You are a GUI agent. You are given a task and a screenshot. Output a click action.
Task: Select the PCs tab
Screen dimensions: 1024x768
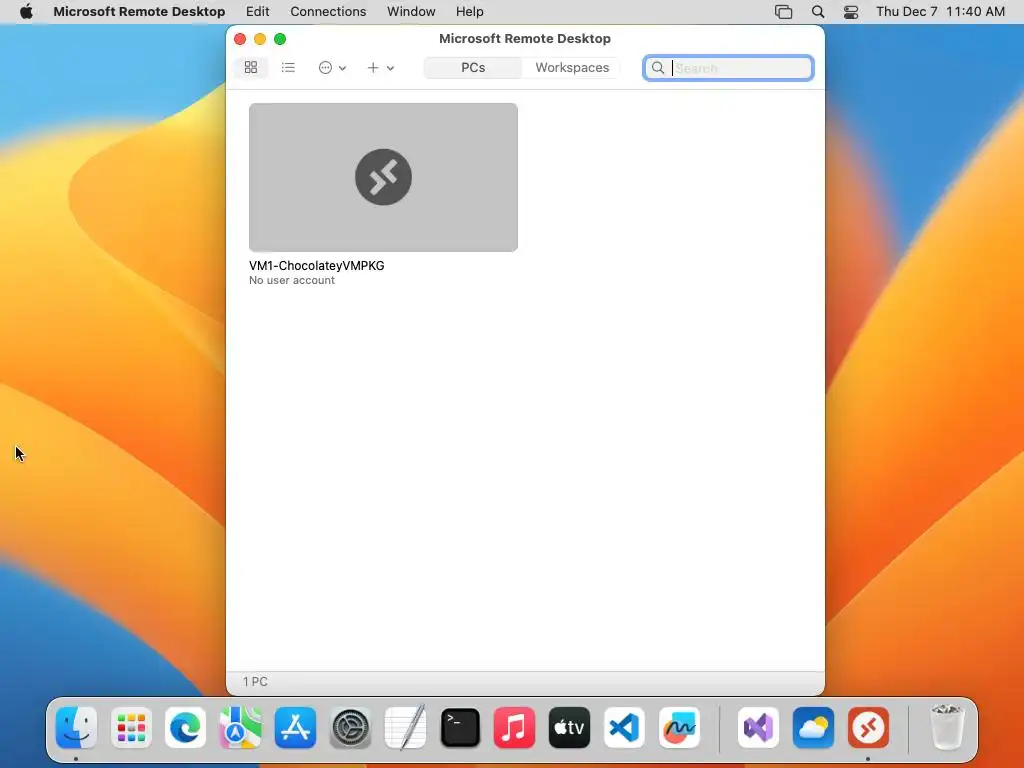tap(473, 67)
